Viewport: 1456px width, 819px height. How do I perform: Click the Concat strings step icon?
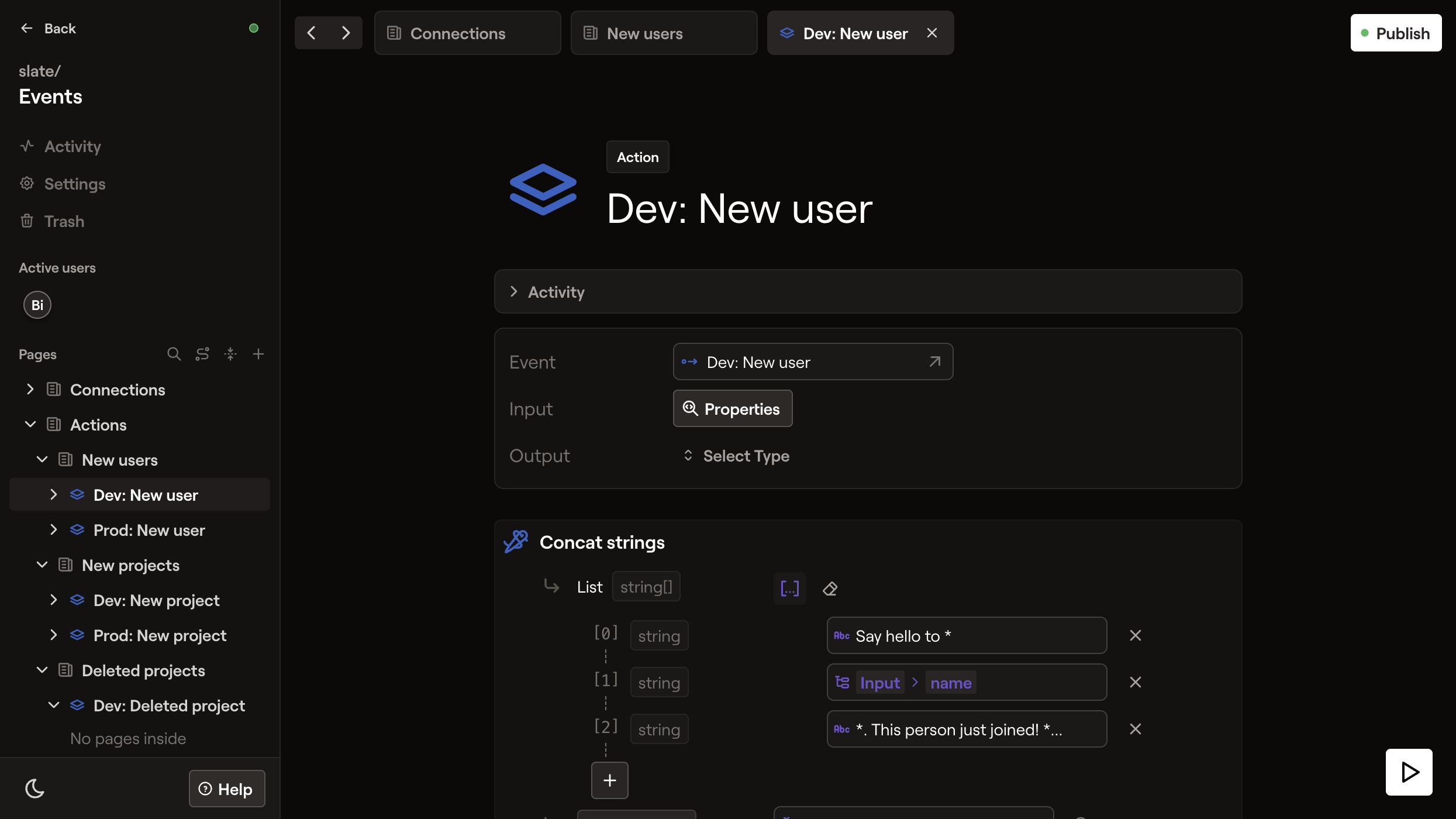[x=516, y=542]
